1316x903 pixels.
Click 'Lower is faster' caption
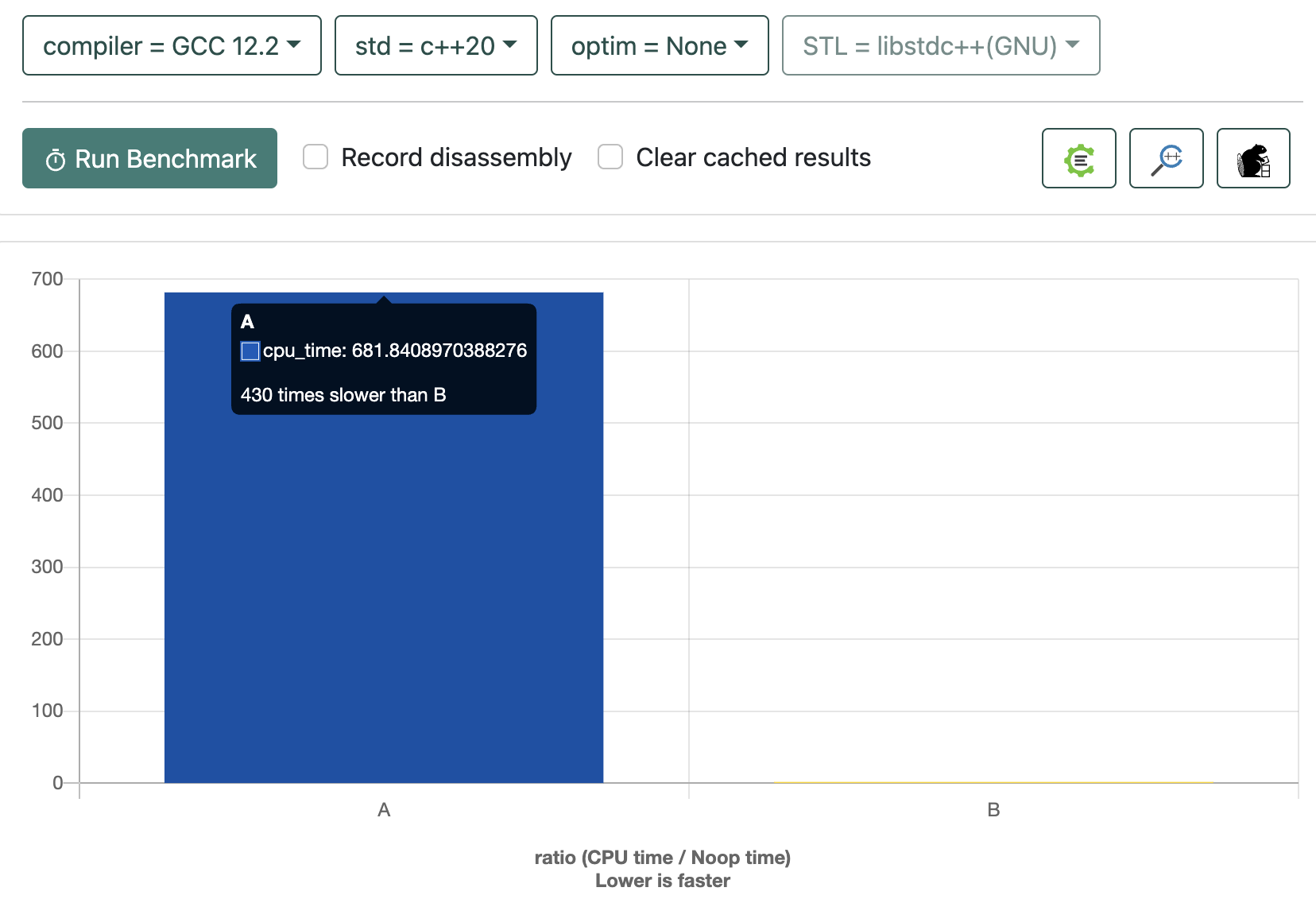point(663,881)
